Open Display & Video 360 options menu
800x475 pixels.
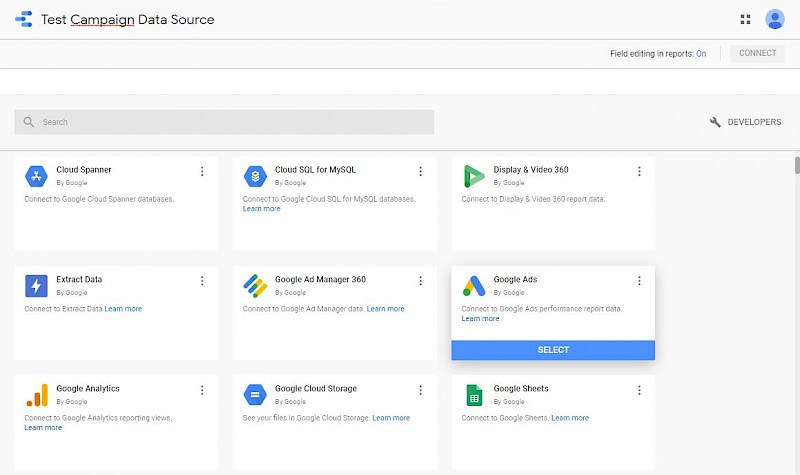[x=639, y=171]
